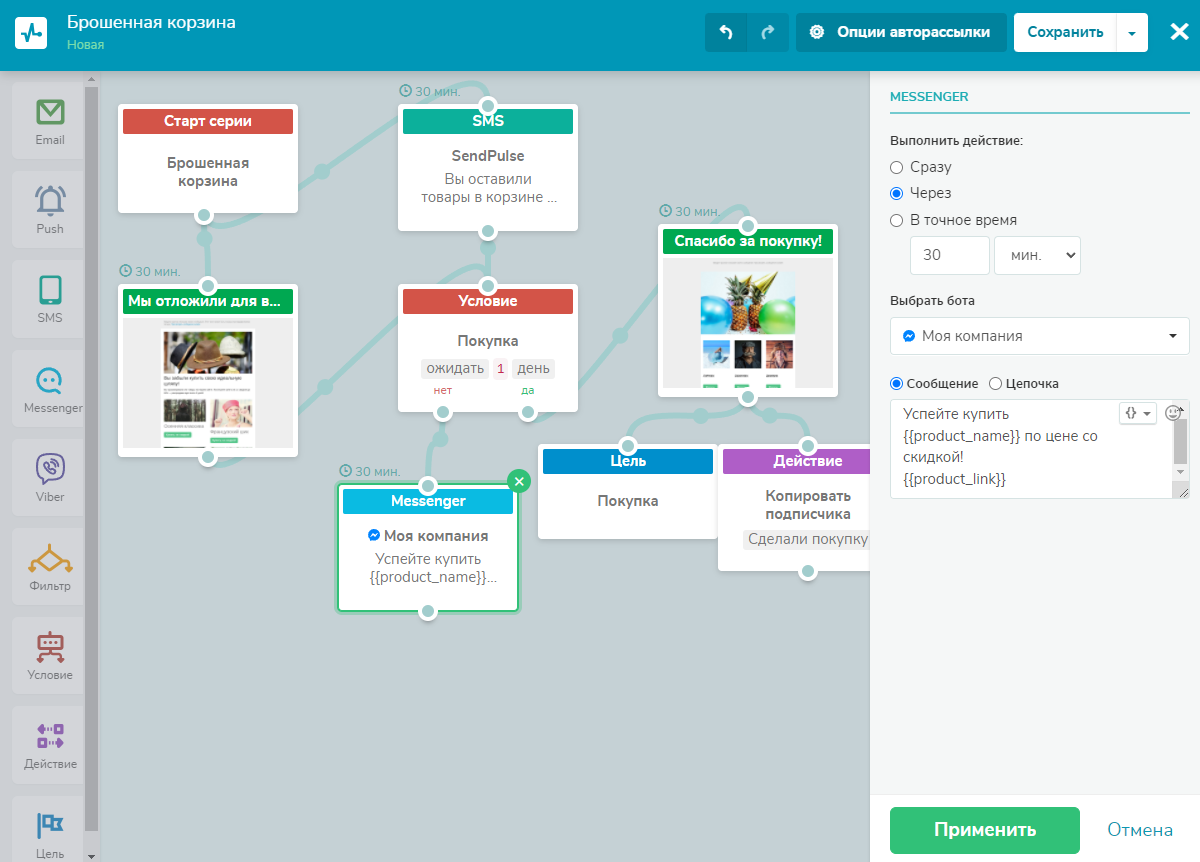Select the Цель Покупка node
The image size is (1200, 862).
628,492
